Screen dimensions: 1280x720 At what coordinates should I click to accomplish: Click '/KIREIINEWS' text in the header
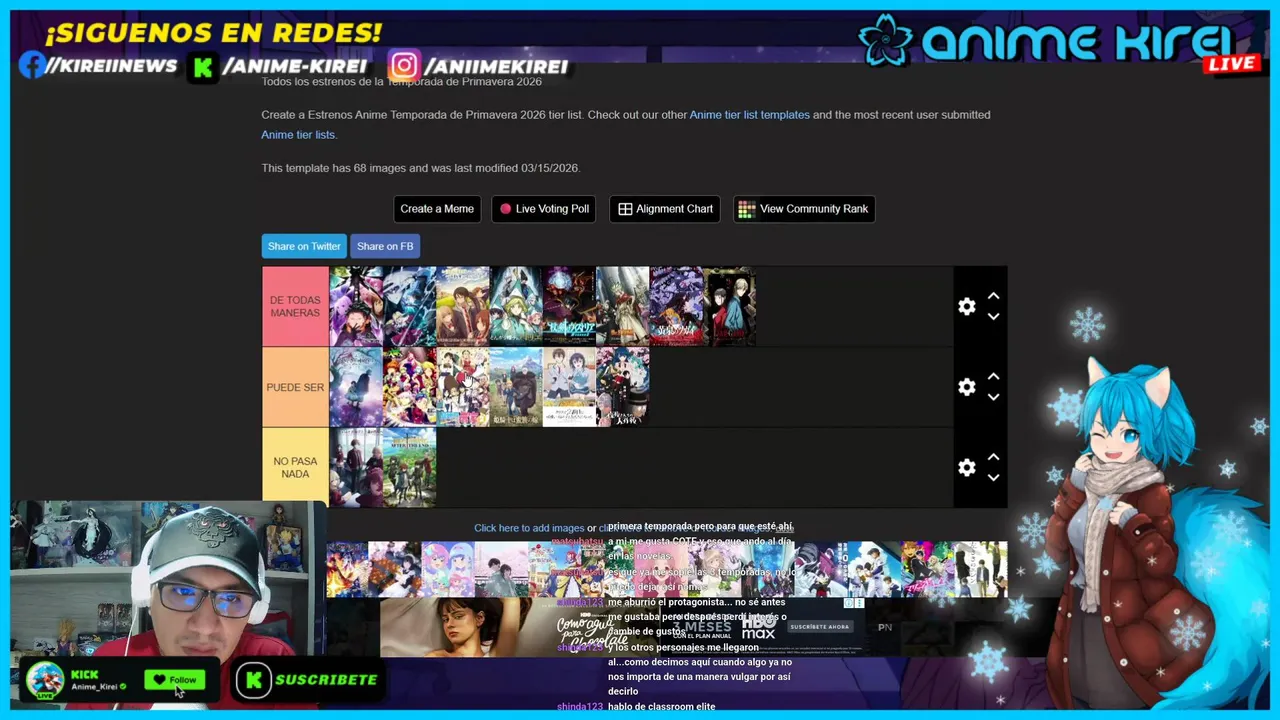click(112, 67)
